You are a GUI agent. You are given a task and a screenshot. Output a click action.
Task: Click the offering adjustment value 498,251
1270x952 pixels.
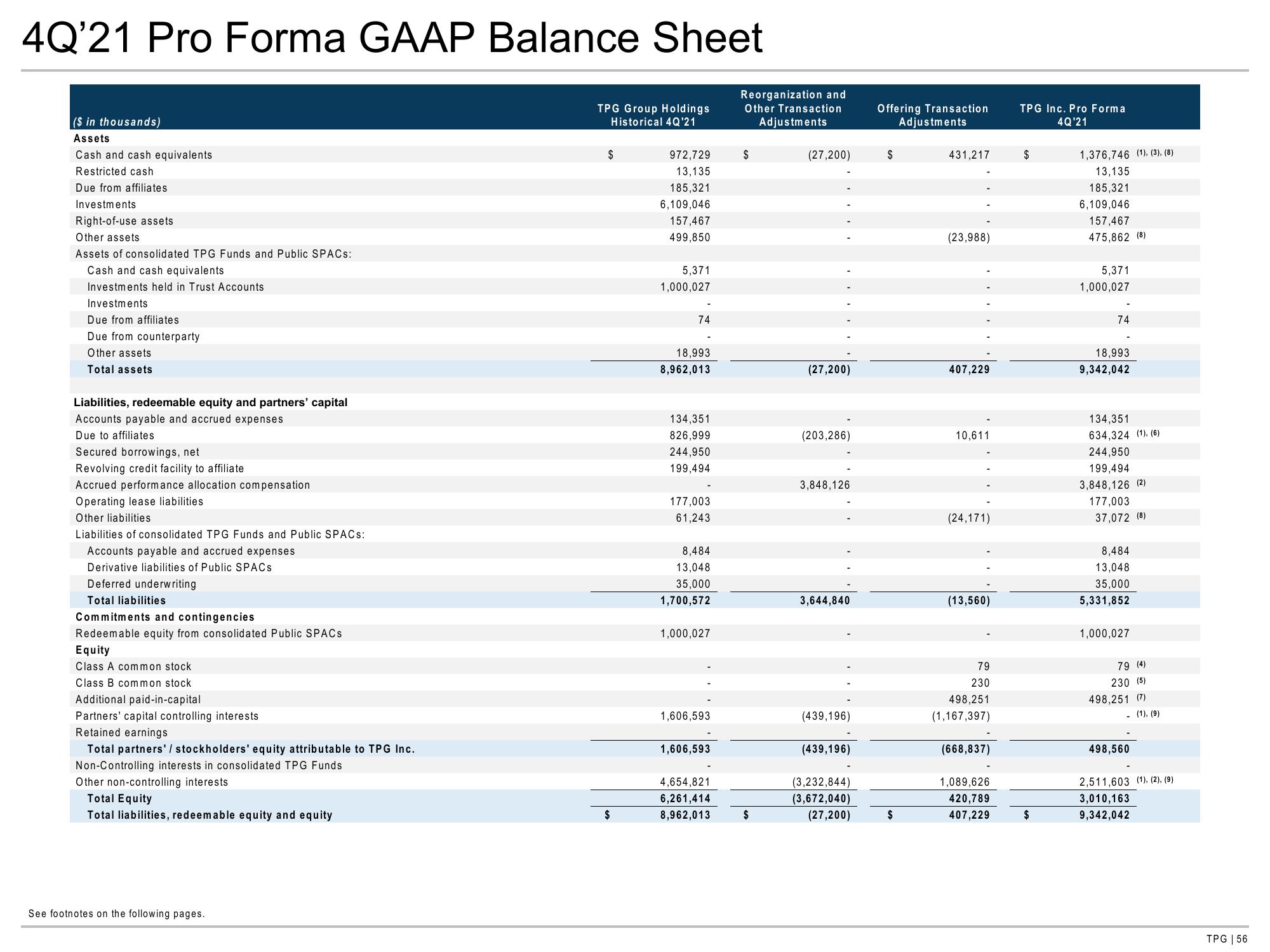(x=969, y=699)
